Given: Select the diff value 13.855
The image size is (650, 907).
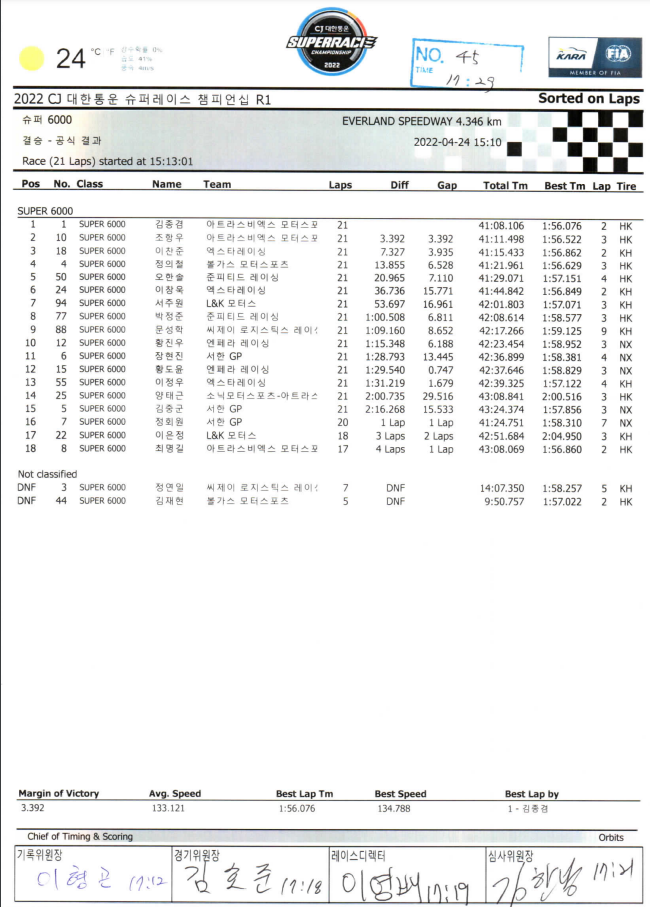Looking at the screenshot, I should point(389,266).
